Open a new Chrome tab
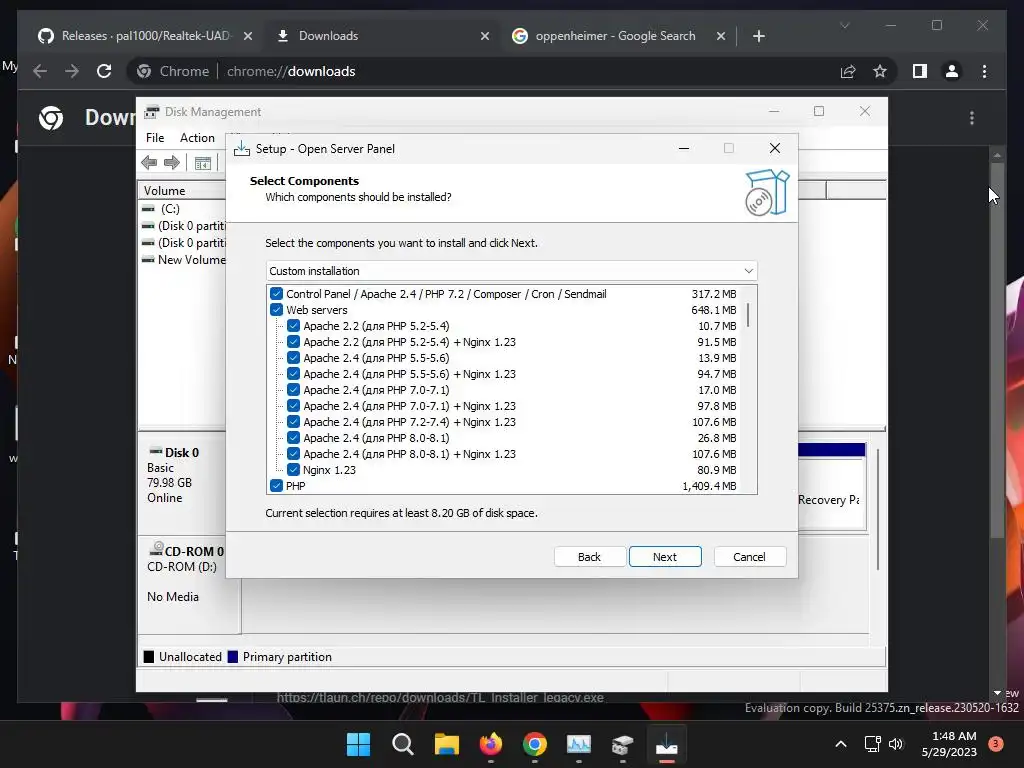Screen dimensions: 1024x768 pos(758,36)
